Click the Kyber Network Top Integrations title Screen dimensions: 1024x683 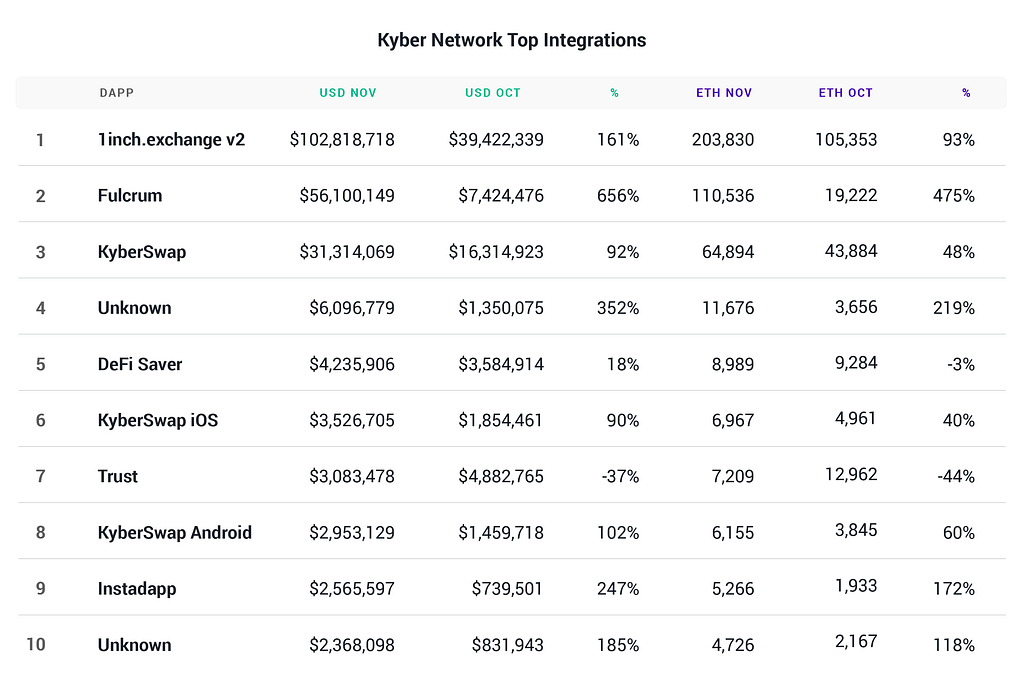pos(512,40)
